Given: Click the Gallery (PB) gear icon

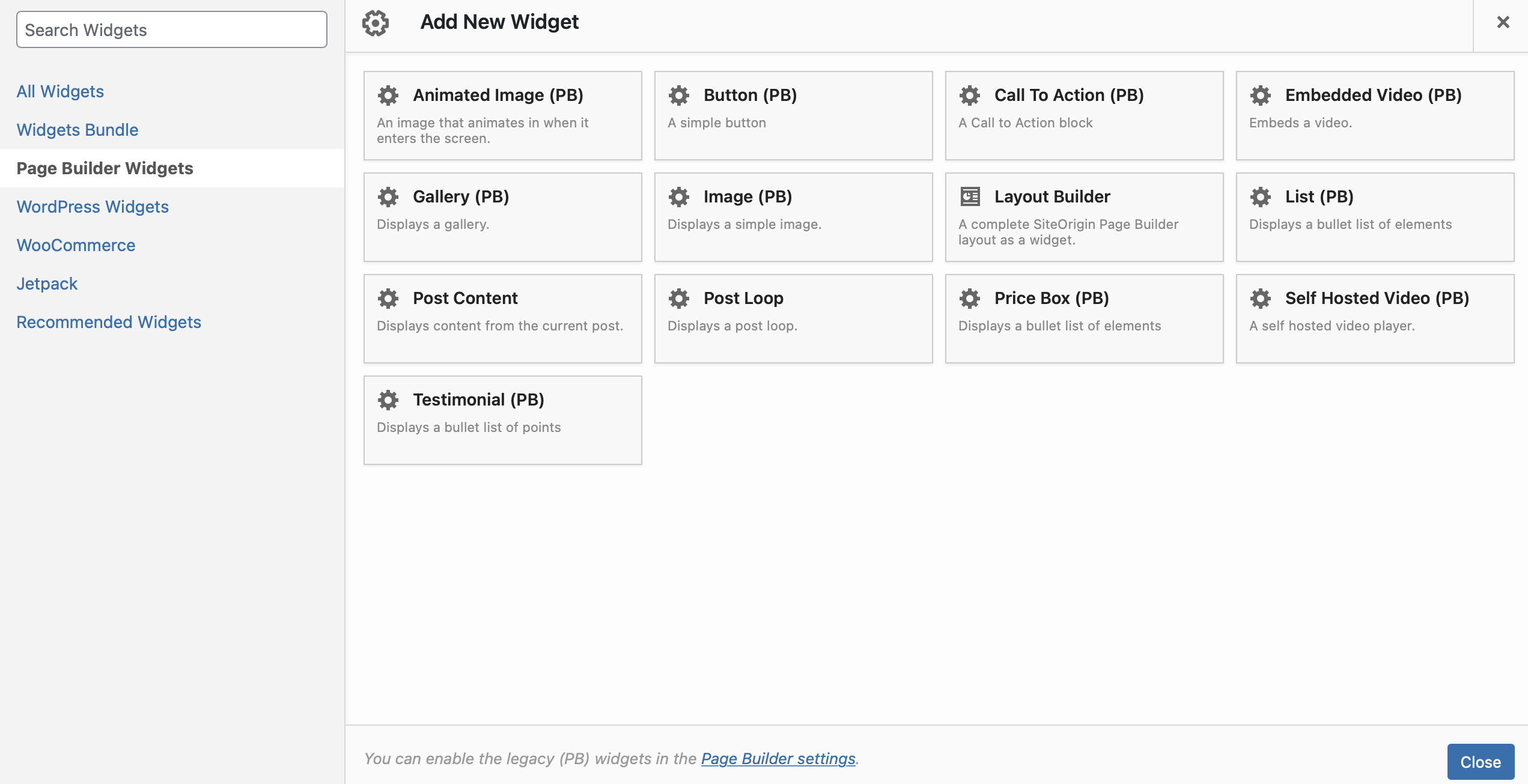Looking at the screenshot, I should [x=388, y=196].
